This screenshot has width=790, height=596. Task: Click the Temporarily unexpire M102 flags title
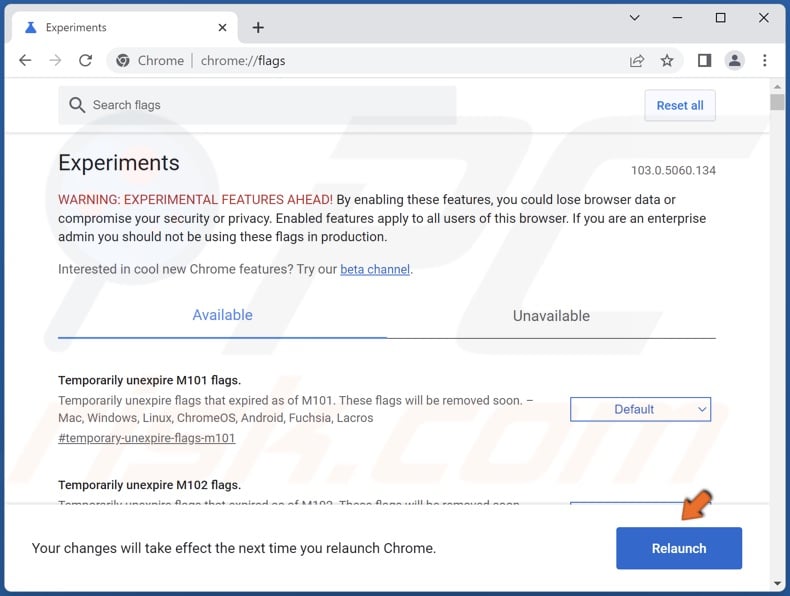(150, 485)
